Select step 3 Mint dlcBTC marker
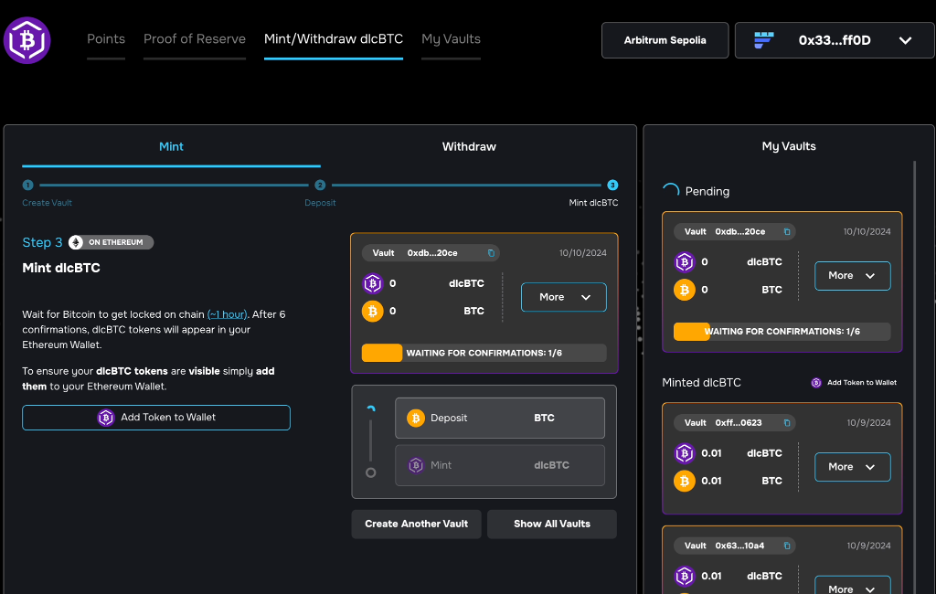Screen dimensions: 936x594 click(612, 185)
